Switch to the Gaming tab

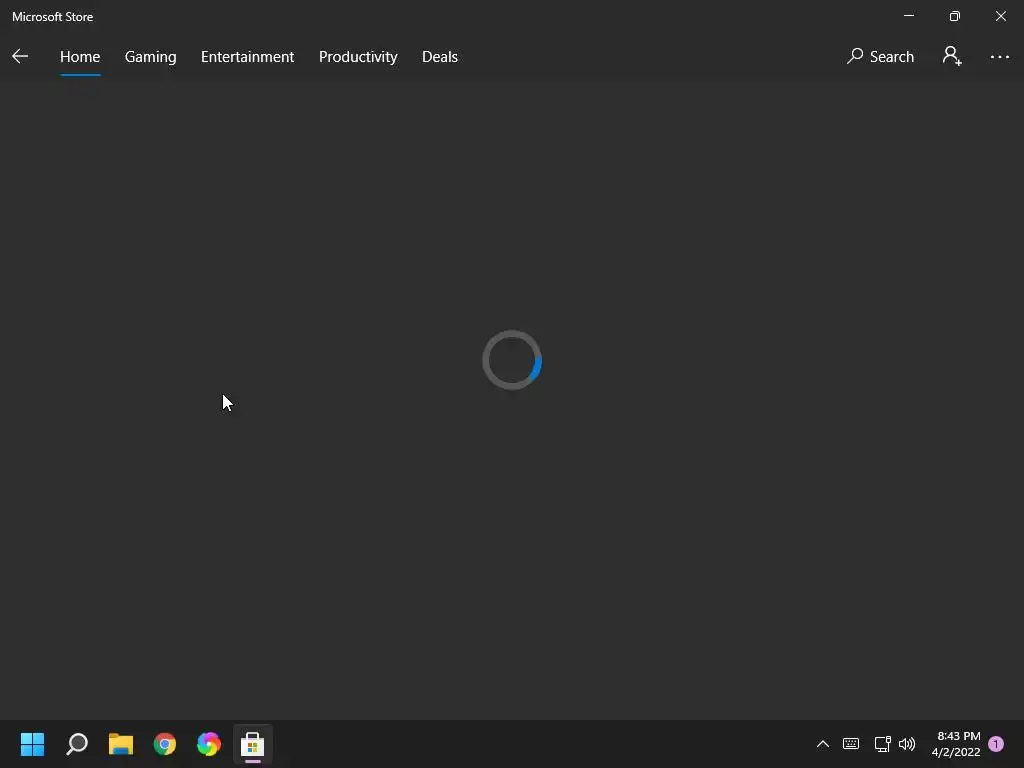point(150,57)
